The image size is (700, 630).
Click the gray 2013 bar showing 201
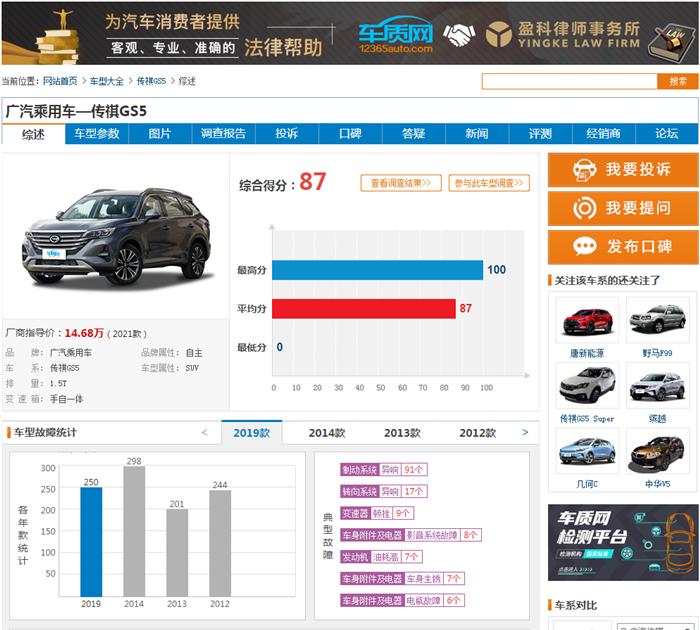tap(177, 552)
